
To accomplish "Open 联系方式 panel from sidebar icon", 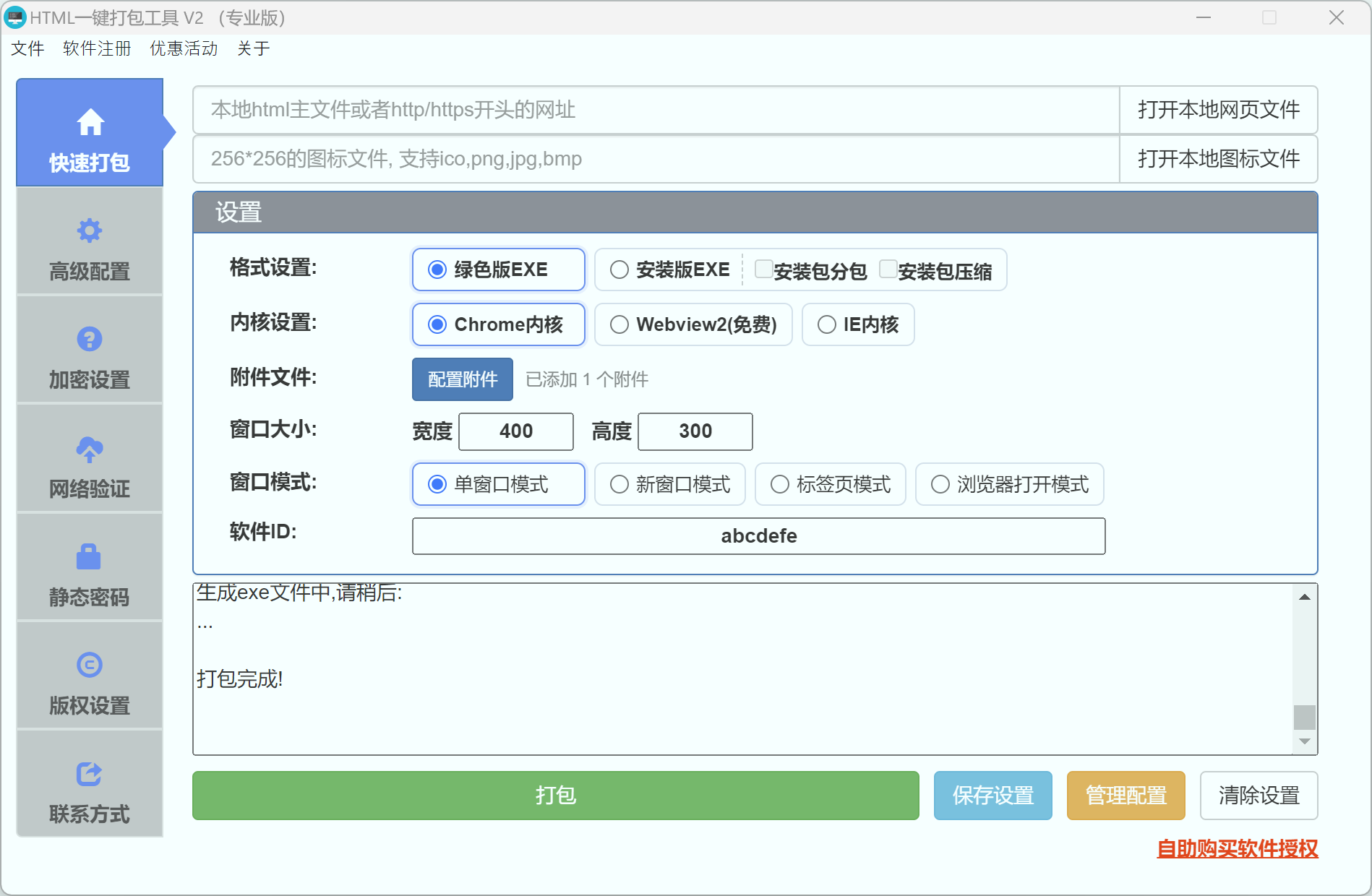I will pos(90,773).
